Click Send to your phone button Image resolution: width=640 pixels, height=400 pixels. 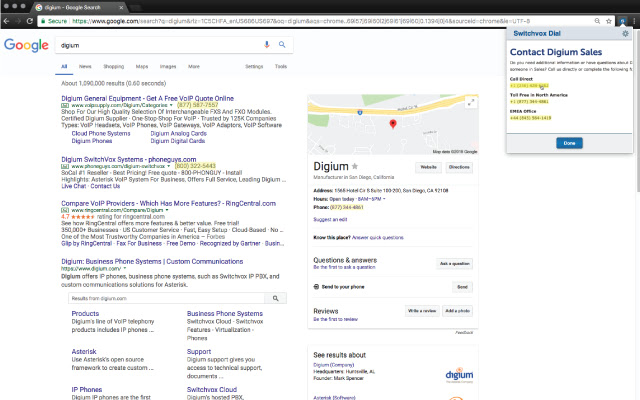(462, 287)
